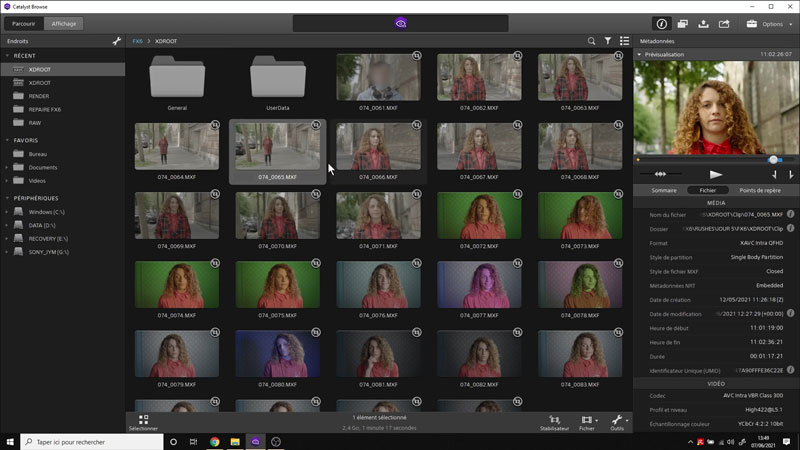Click the wrench icon beside Endroits
The width and height of the screenshot is (800, 450).
[x=117, y=41]
